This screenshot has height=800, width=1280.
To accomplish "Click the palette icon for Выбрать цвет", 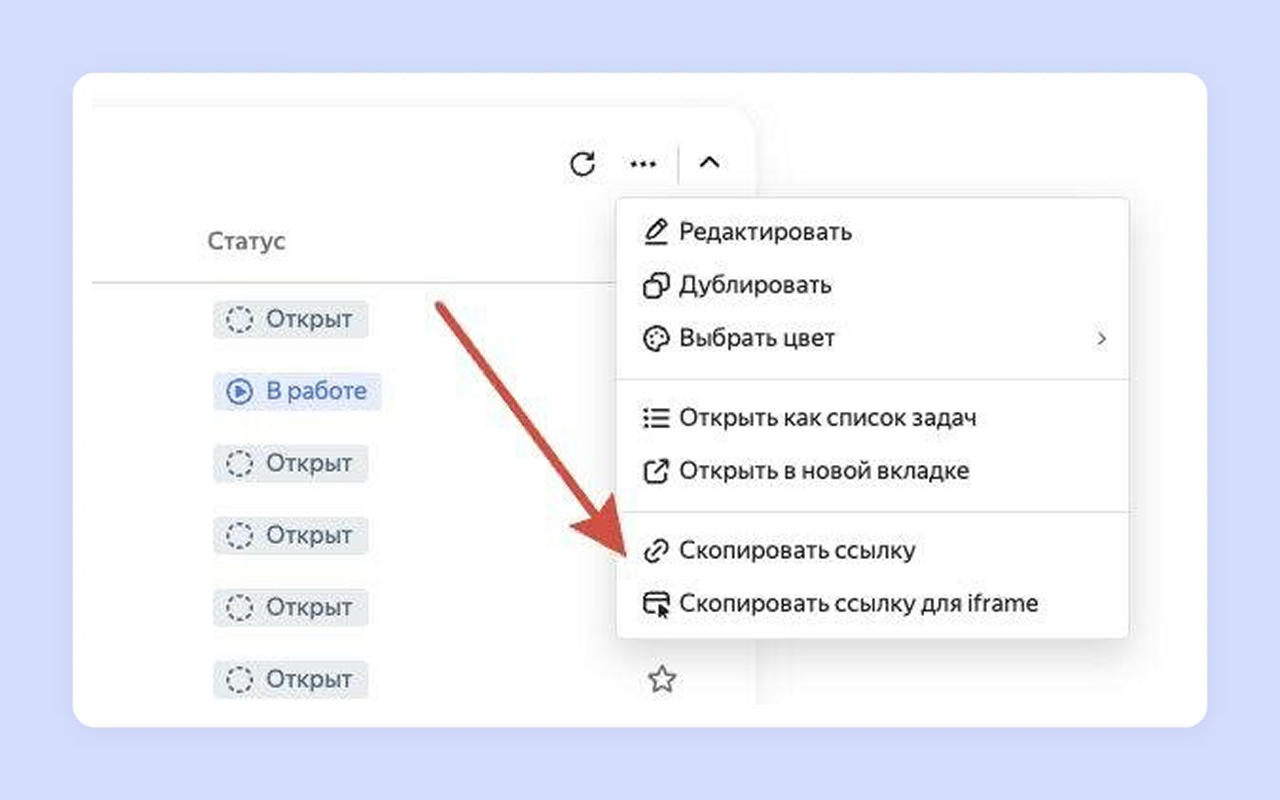I will [655, 339].
